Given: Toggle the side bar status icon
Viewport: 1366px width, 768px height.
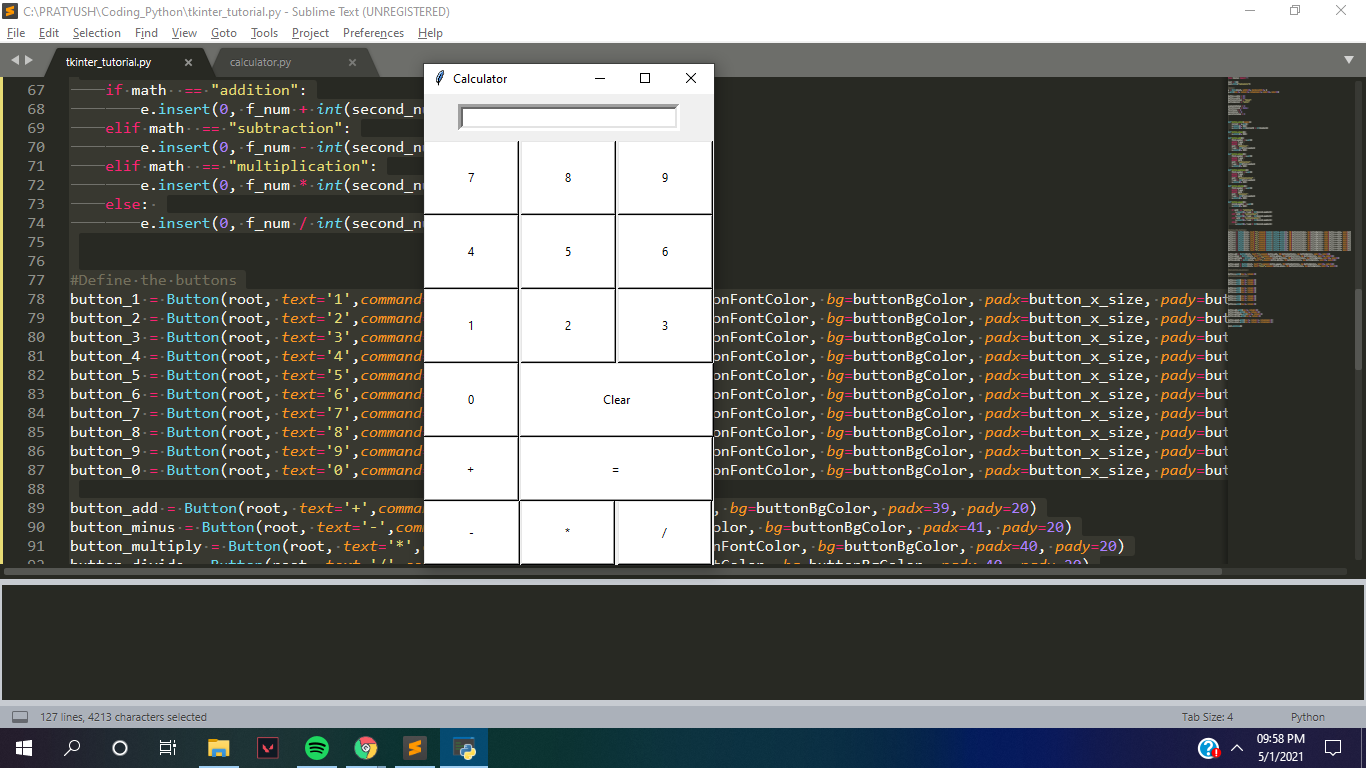Looking at the screenshot, I should point(19,717).
